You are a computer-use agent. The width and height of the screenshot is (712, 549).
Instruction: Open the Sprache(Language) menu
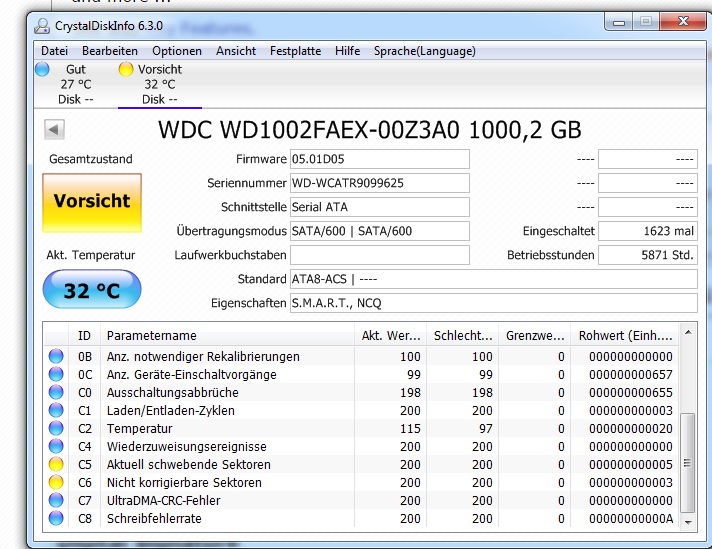[x=425, y=51]
